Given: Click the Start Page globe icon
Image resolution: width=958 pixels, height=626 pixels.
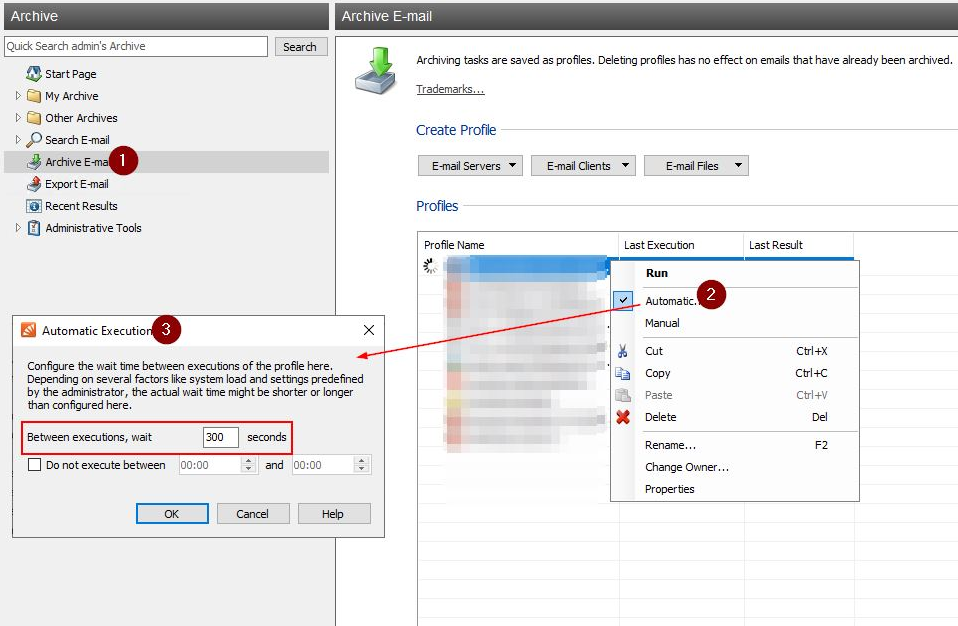Looking at the screenshot, I should [34, 74].
